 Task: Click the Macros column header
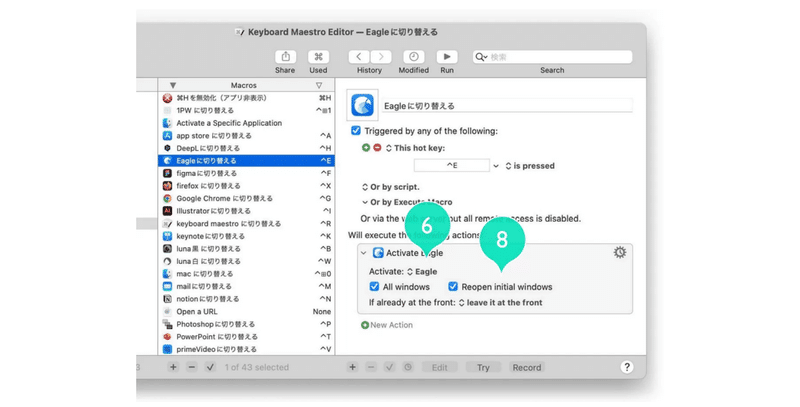tap(244, 85)
